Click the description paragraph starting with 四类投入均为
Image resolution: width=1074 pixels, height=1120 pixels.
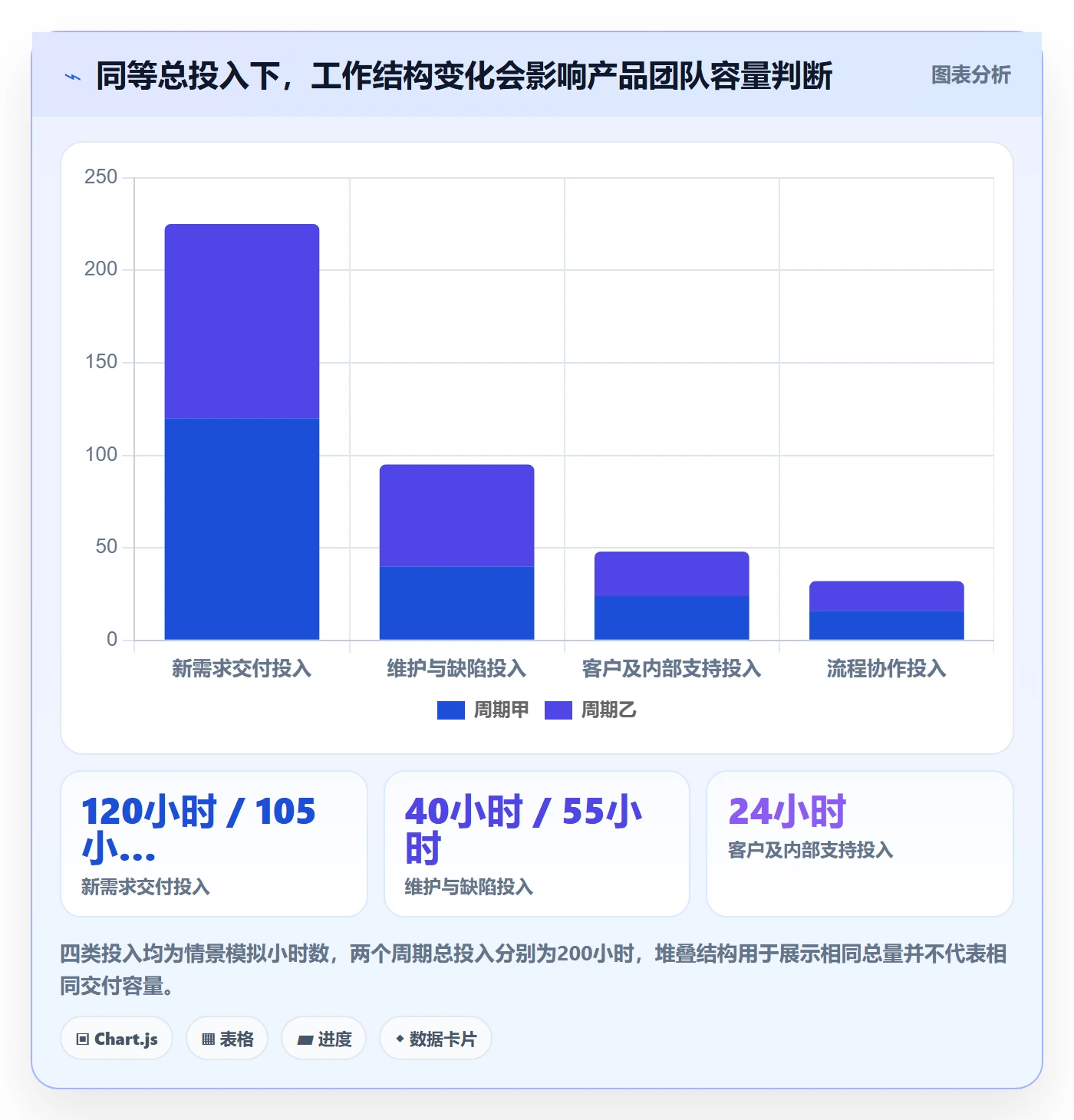point(534,970)
